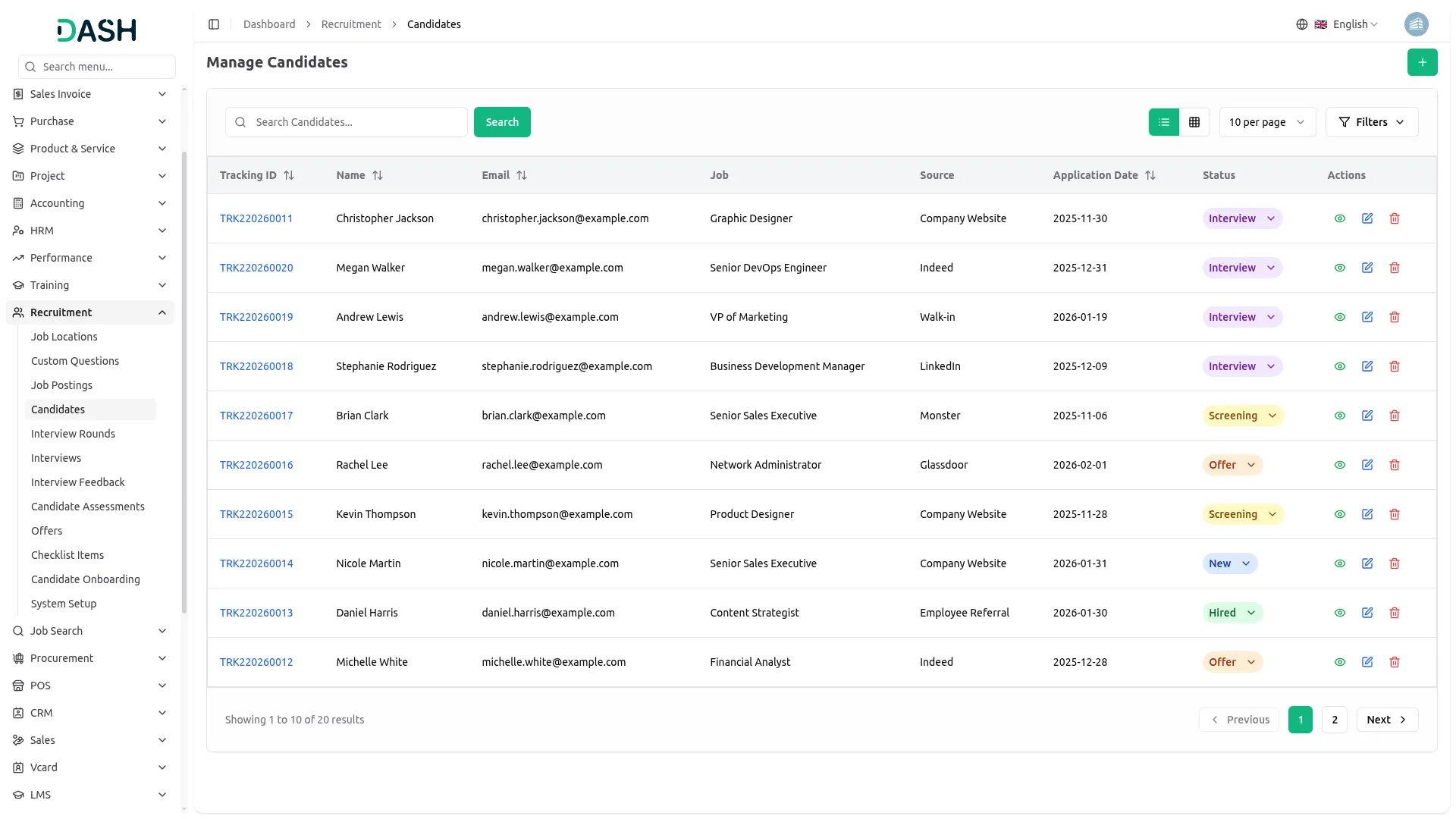View Daniel Harris's details with eye icon
Viewport: 1456px width, 819px height.
pyautogui.click(x=1339, y=613)
